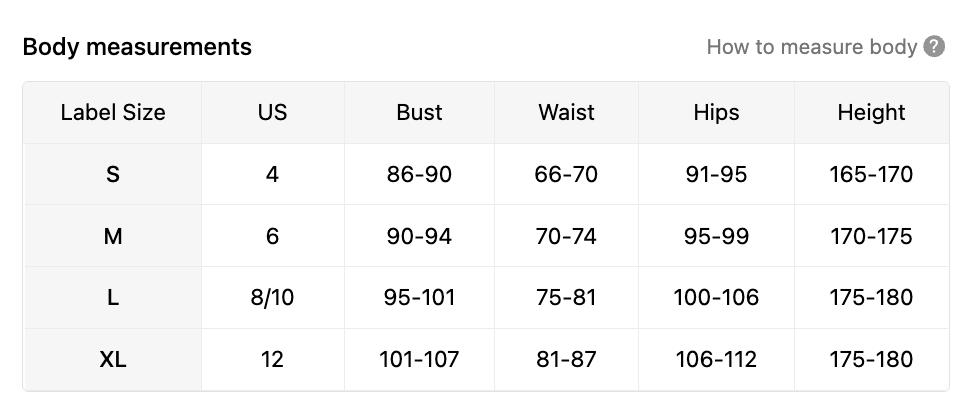Click the 106-112 hips measurement cell
Viewport: 968px width, 402px height.
click(716, 359)
